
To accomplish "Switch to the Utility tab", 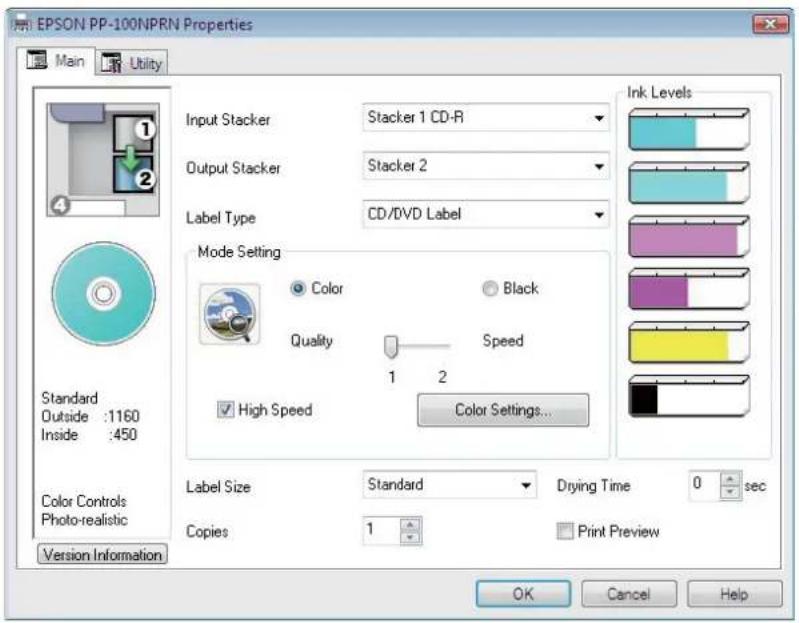I will point(131,63).
